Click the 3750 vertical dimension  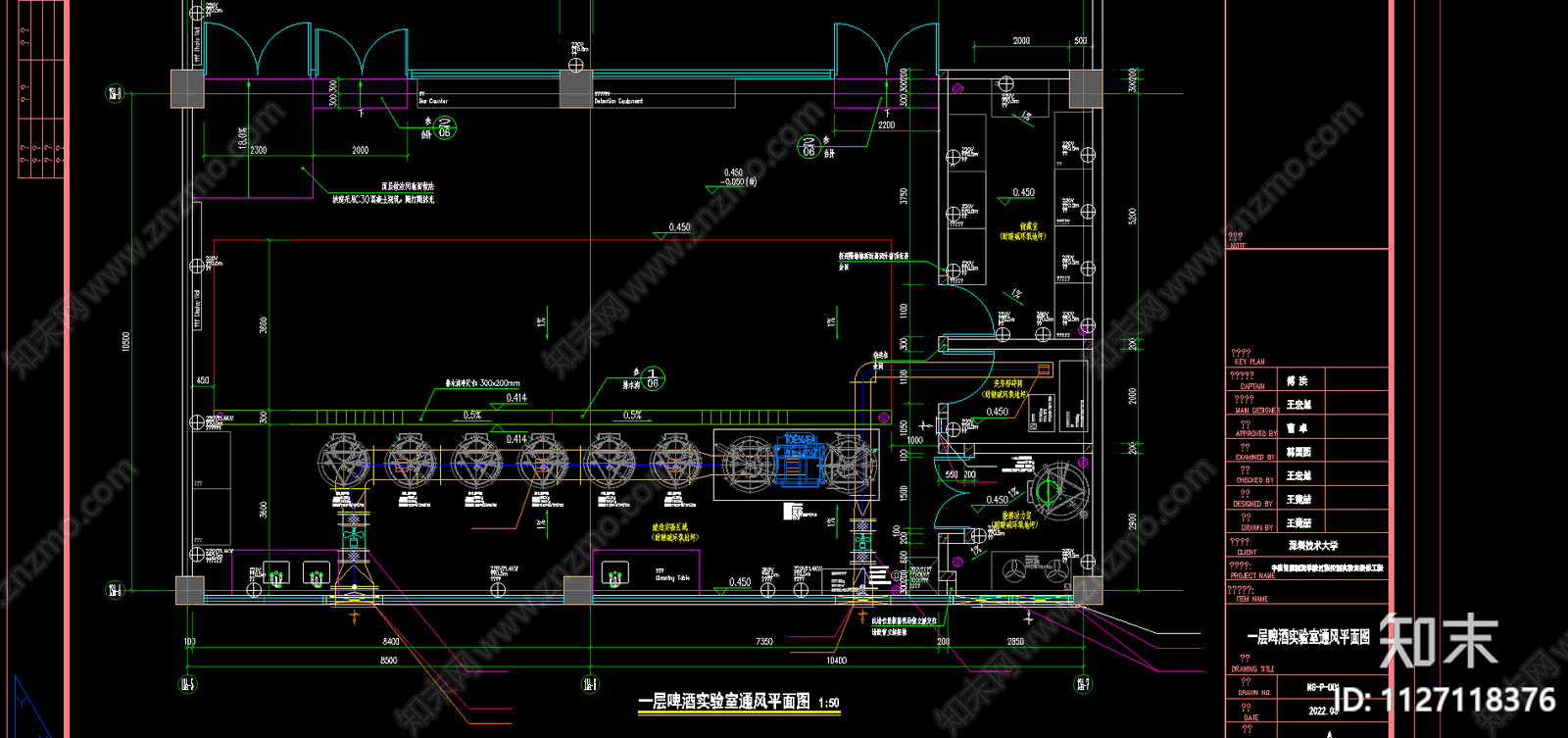click(x=903, y=196)
